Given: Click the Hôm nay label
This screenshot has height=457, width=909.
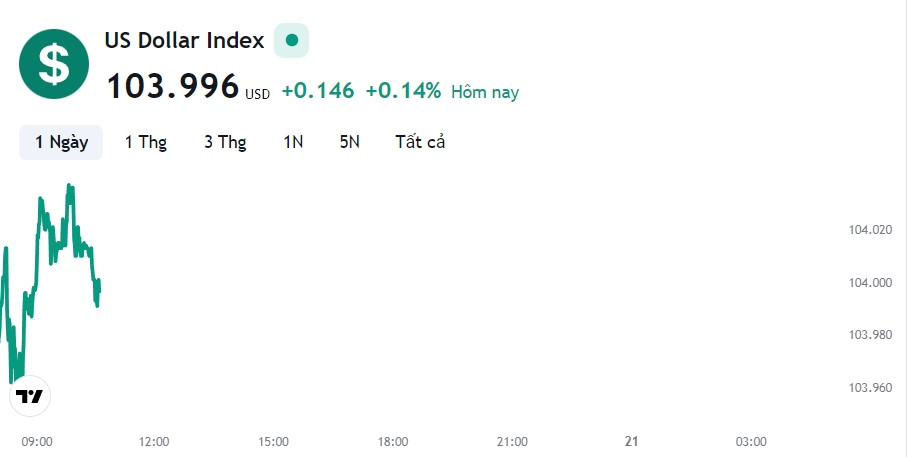Looking at the screenshot, I should (485, 92).
